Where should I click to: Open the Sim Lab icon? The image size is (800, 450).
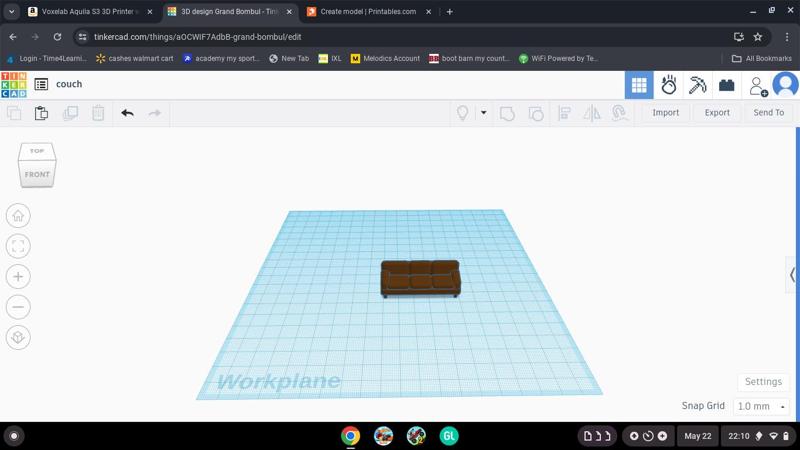(668, 85)
